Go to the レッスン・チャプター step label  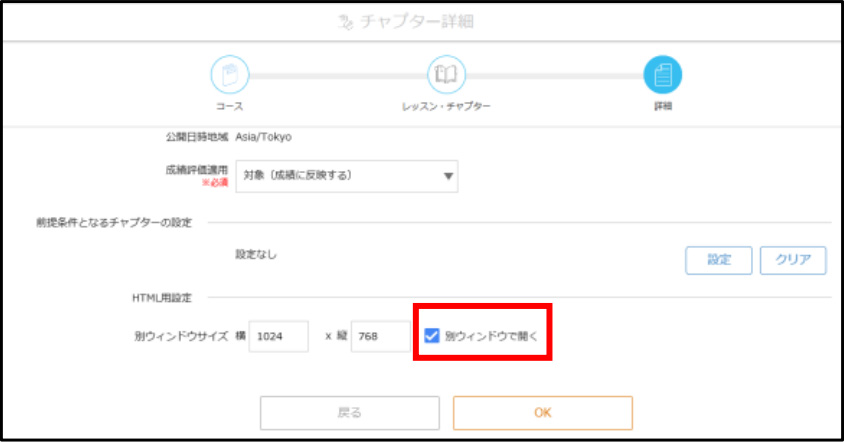click(x=446, y=106)
